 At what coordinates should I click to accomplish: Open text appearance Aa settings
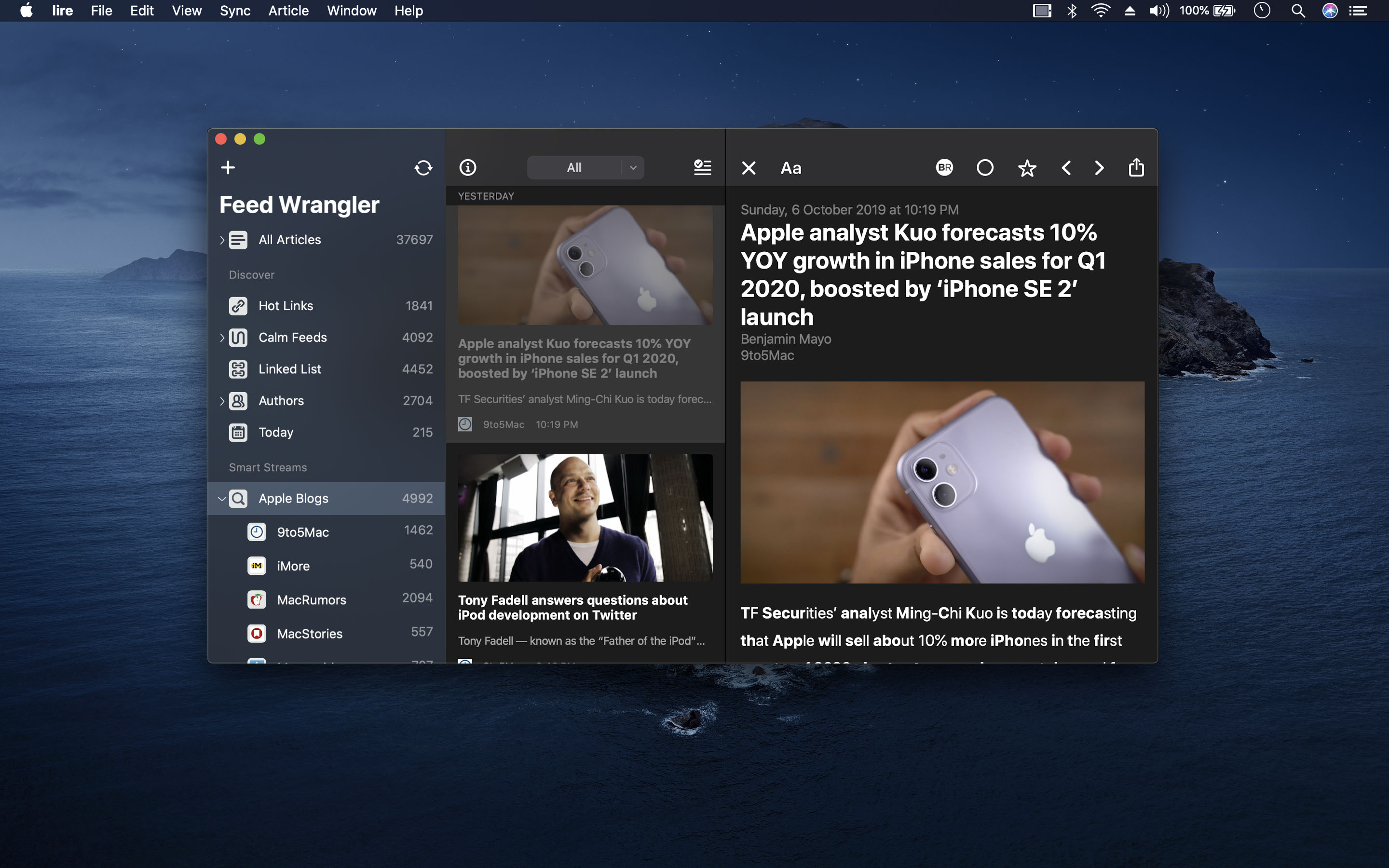[791, 168]
